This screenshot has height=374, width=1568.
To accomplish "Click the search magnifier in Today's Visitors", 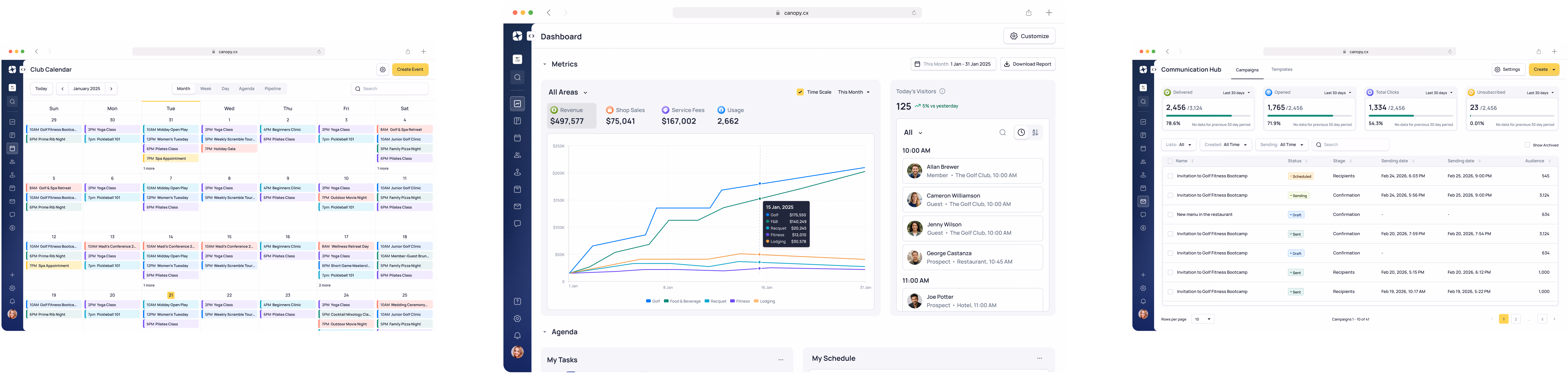I will click(1003, 132).
